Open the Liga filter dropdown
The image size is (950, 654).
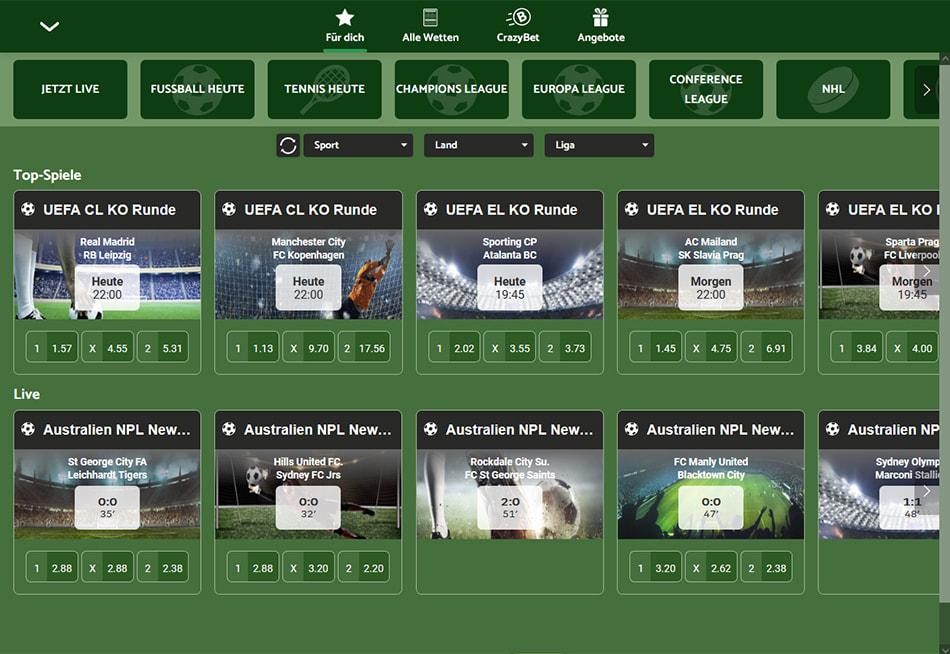599,145
